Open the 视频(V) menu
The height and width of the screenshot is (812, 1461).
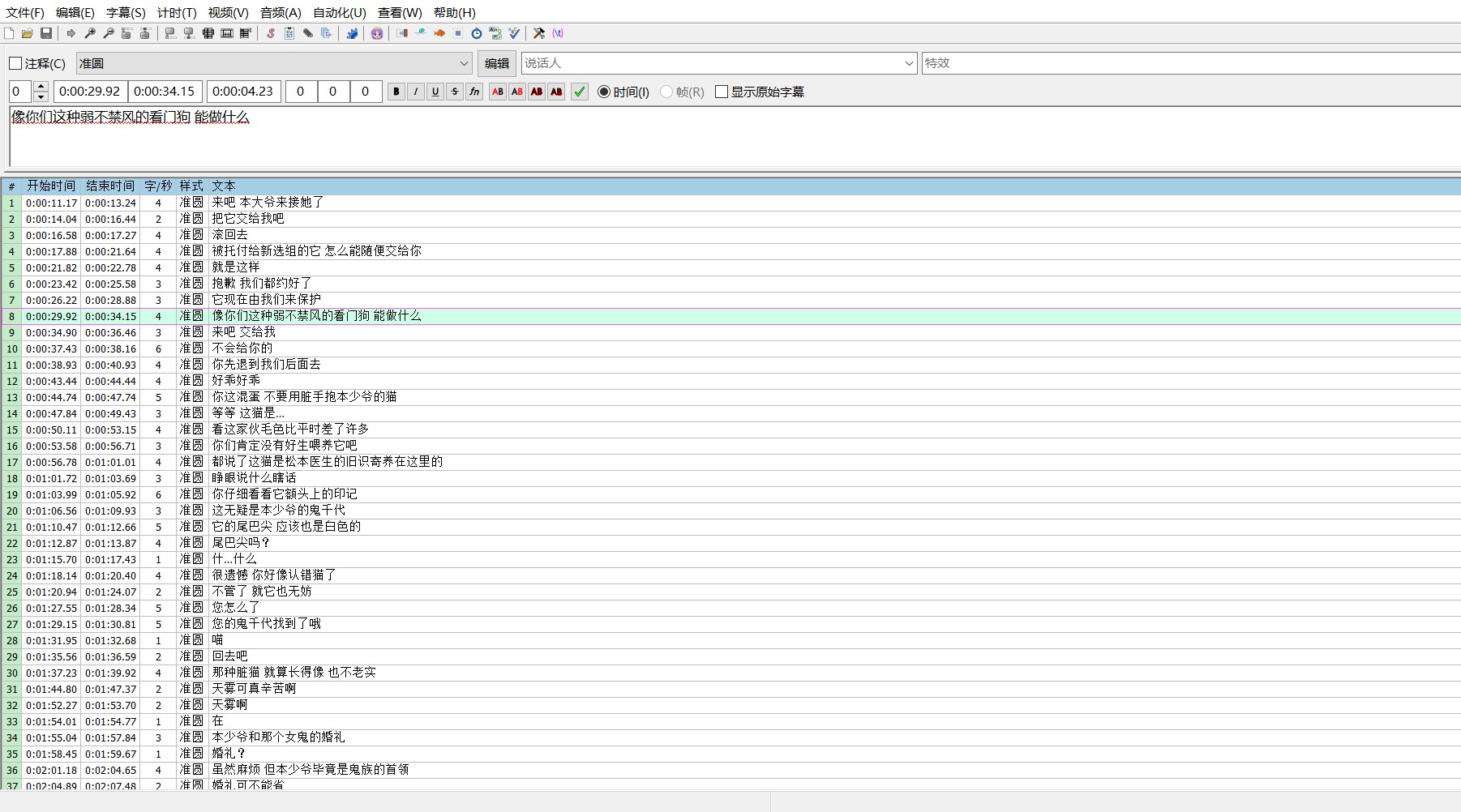(x=228, y=13)
